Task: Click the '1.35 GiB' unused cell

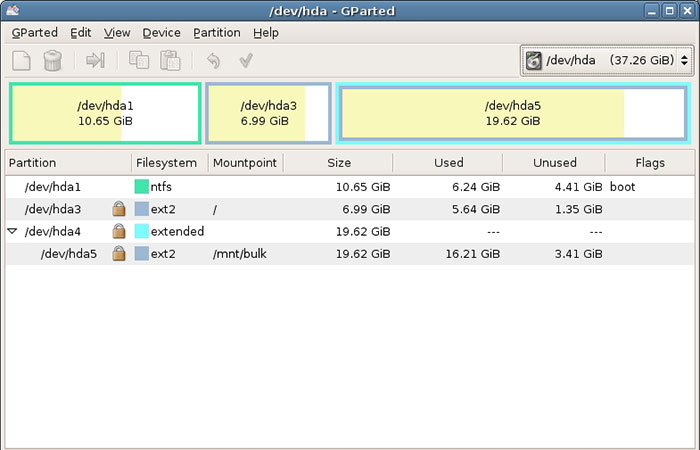Action: (x=579, y=209)
